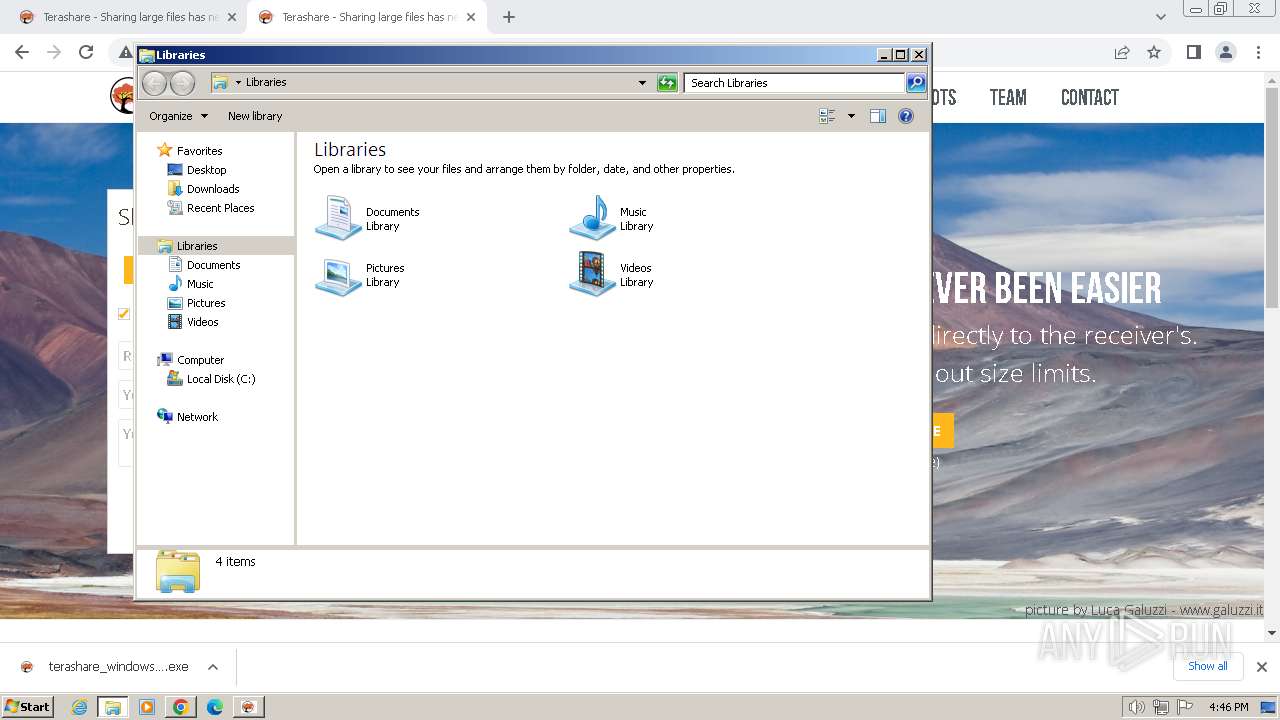Click Show all downloads button
The image size is (1280, 720).
click(1207, 666)
